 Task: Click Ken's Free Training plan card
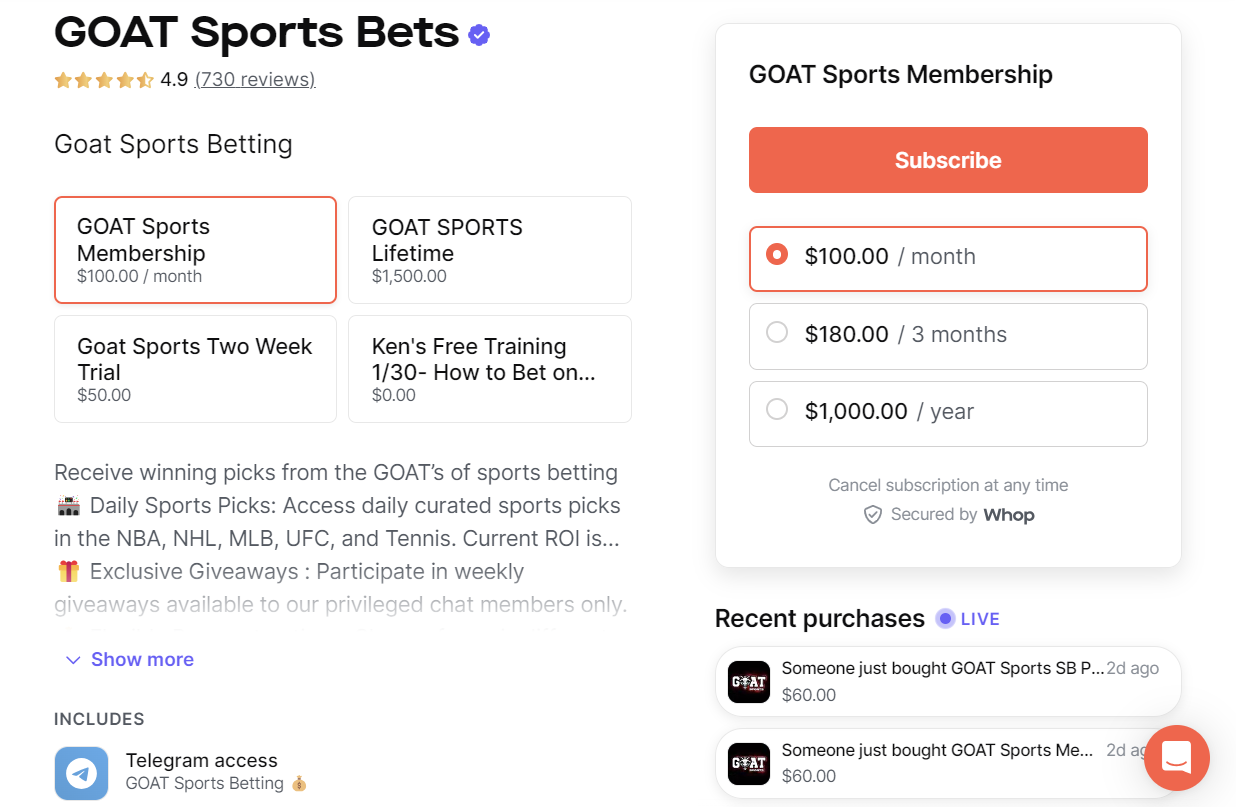(489, 368)
